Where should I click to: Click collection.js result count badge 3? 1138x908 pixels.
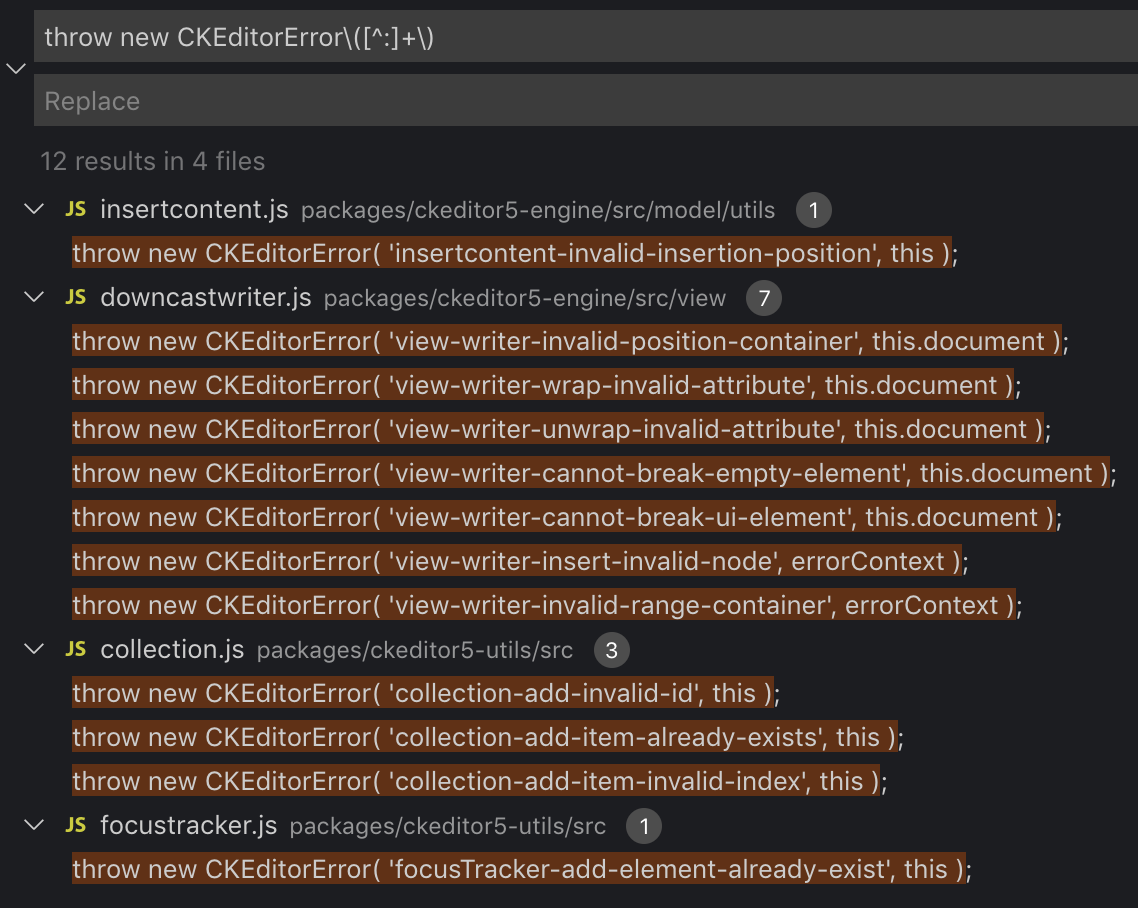click(x=611, y=650)
